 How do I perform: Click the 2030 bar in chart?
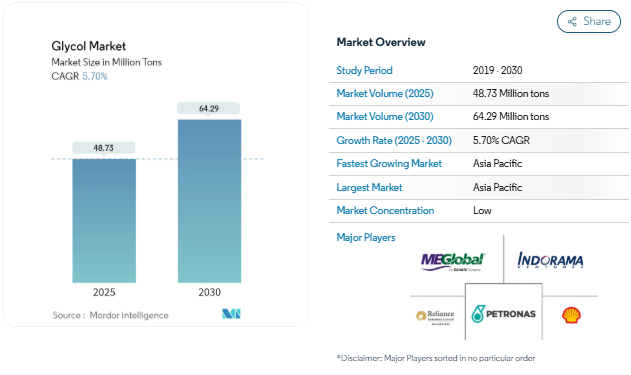tap(210, 201)
